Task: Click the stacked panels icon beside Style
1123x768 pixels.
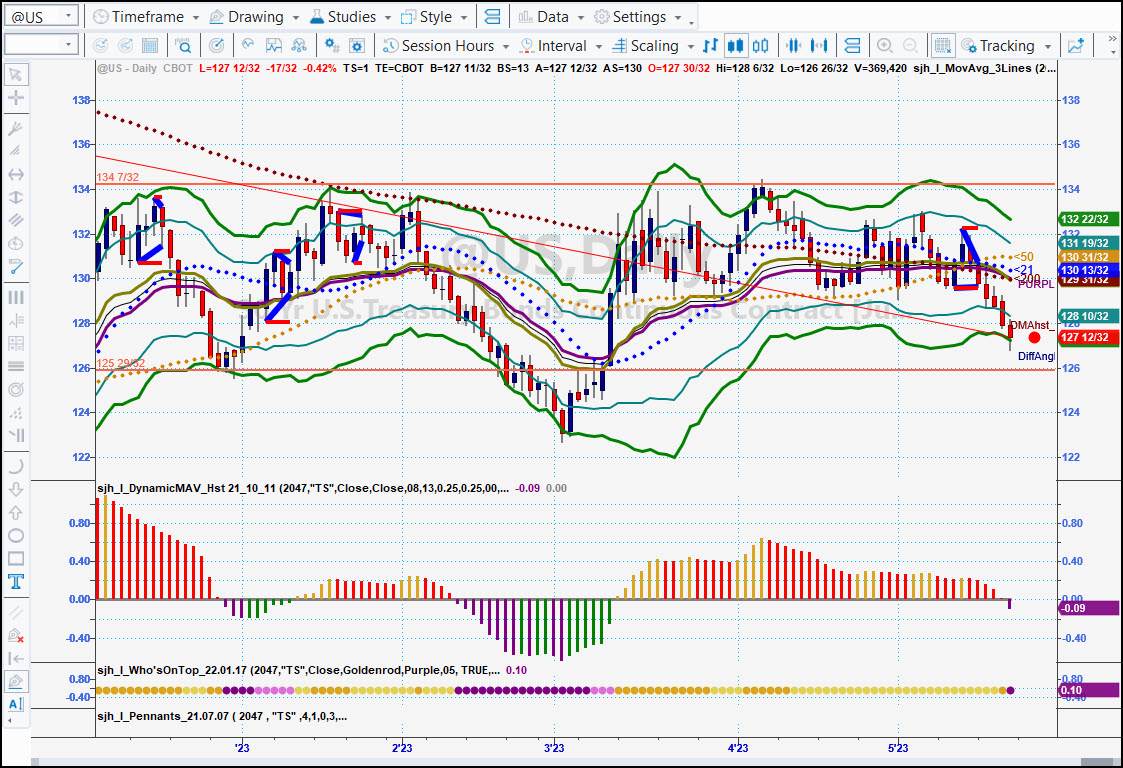Action: 493,16
